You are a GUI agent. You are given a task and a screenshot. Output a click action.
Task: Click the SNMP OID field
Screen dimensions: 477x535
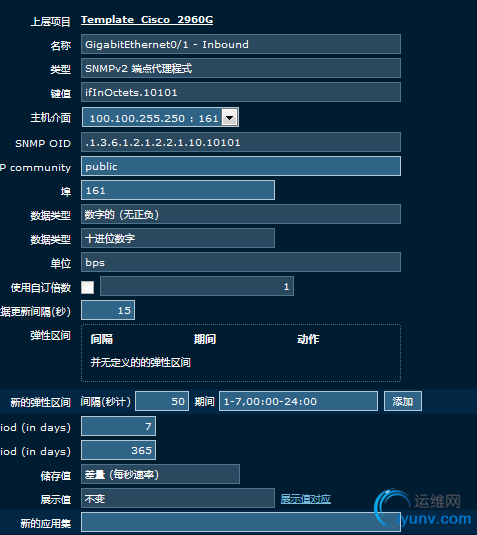point(241,142)
